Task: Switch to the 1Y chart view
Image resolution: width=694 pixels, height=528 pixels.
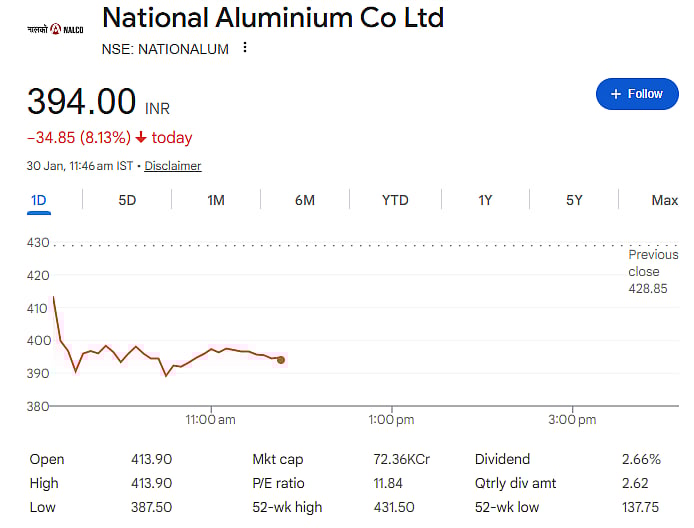Action: click(485, 200)
